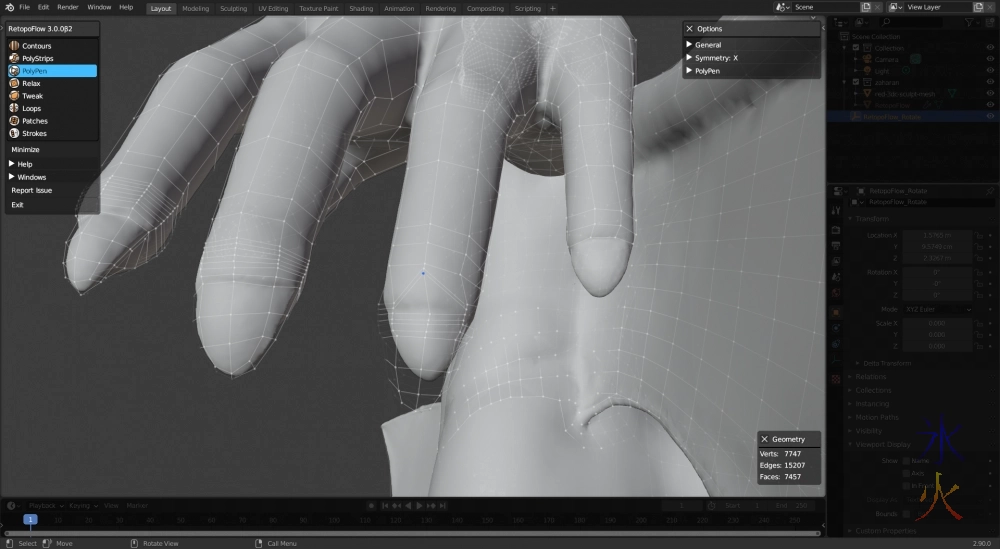Close the Geometry stats panel

click(x=764, y=439)
